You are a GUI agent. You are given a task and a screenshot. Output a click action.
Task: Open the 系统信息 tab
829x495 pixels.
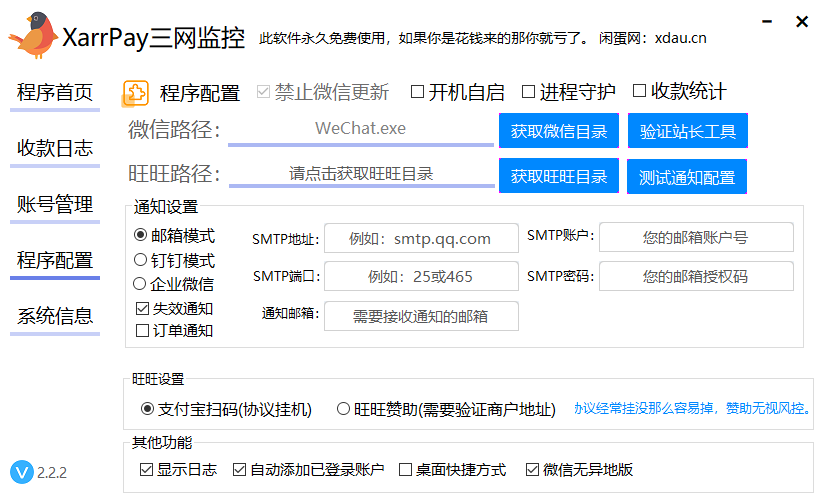(55, 316)
